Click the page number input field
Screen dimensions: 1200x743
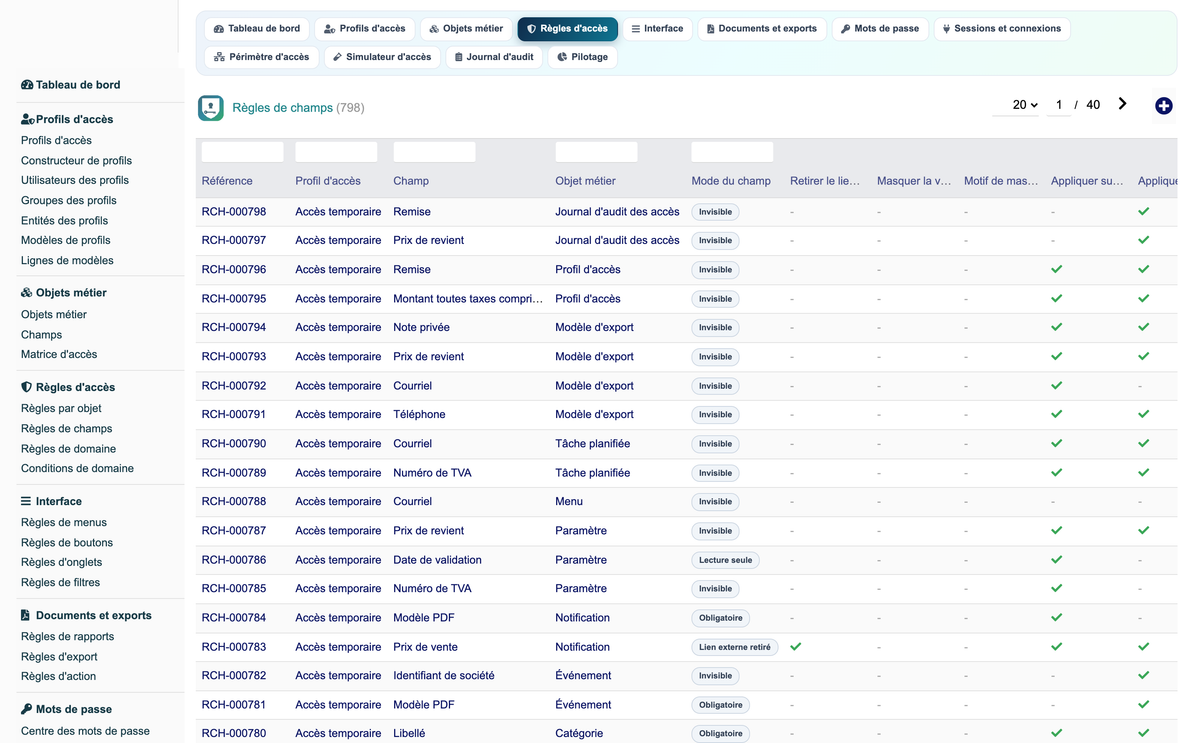tap(1059, 105)
